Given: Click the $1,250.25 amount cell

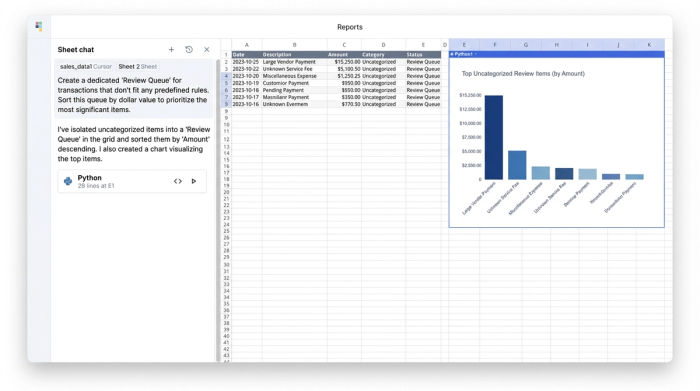Looking at the screenshot, I should 344,76.
